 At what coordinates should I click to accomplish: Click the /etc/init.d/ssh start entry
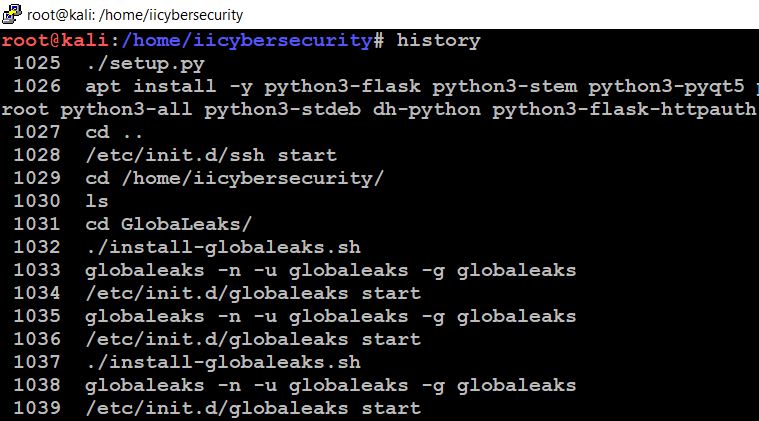[x=211, y=155]
